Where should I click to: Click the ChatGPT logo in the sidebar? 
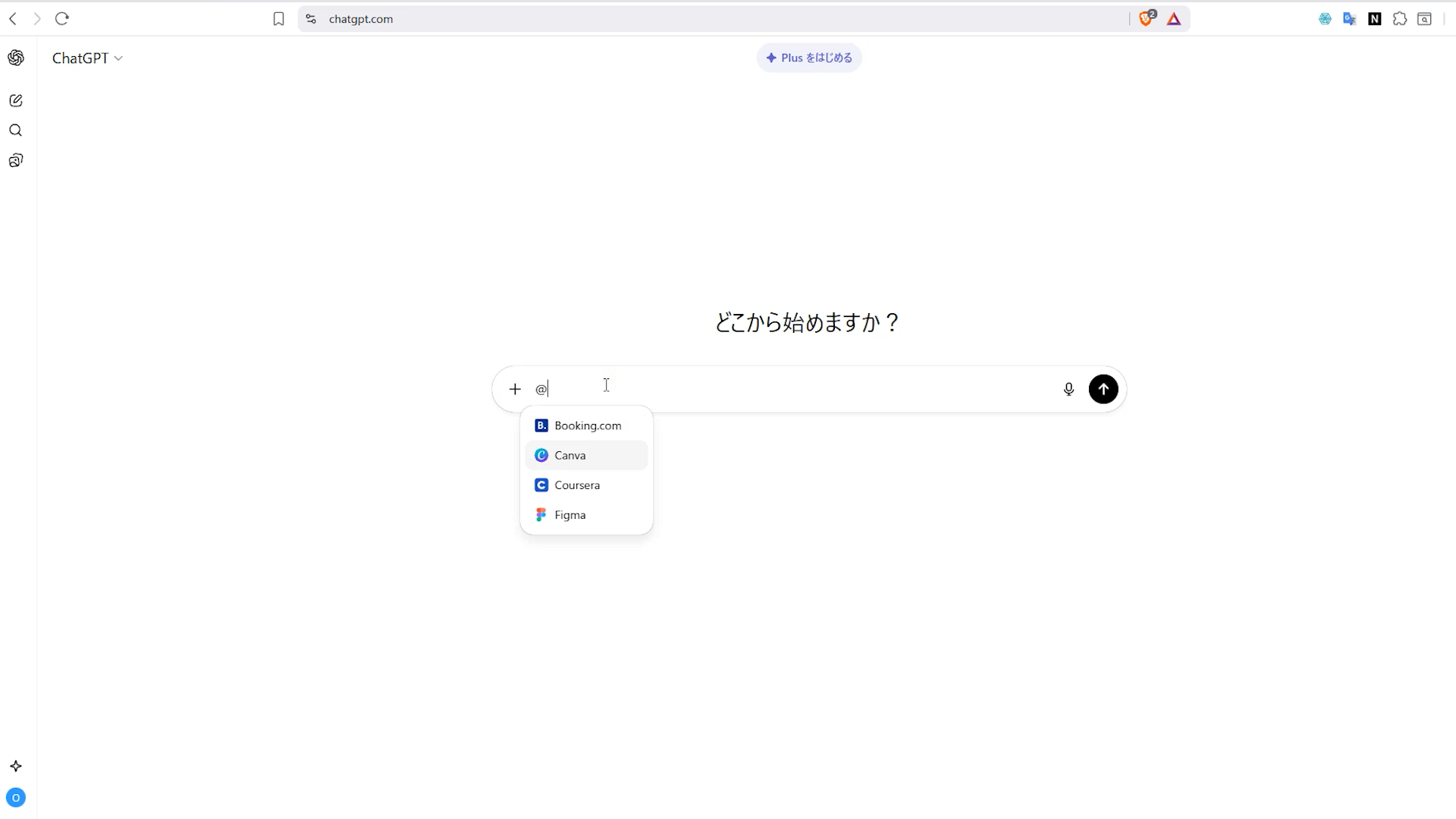click(x=16, y=58)
